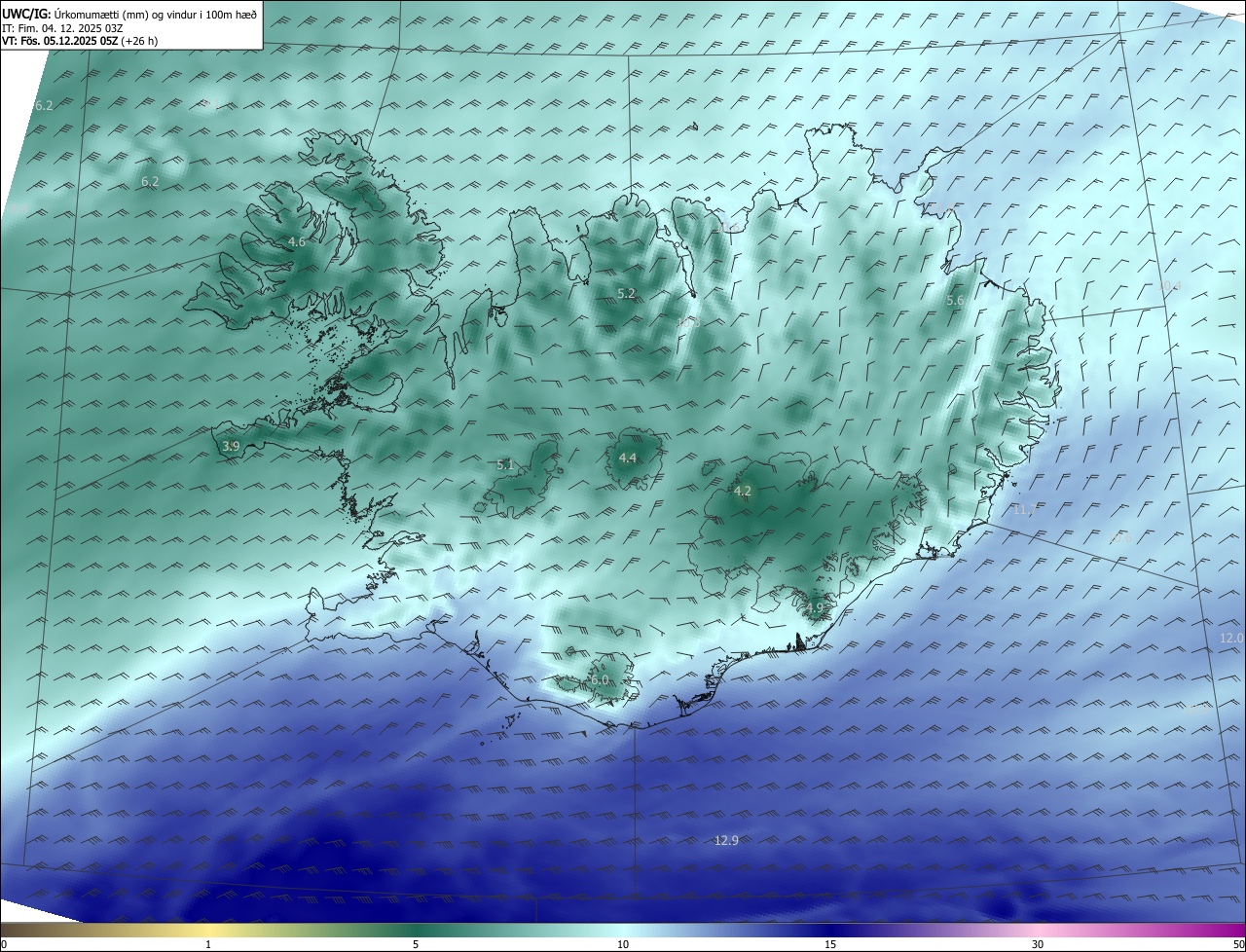Click the 4.9 value near the southeast coast

815,608
